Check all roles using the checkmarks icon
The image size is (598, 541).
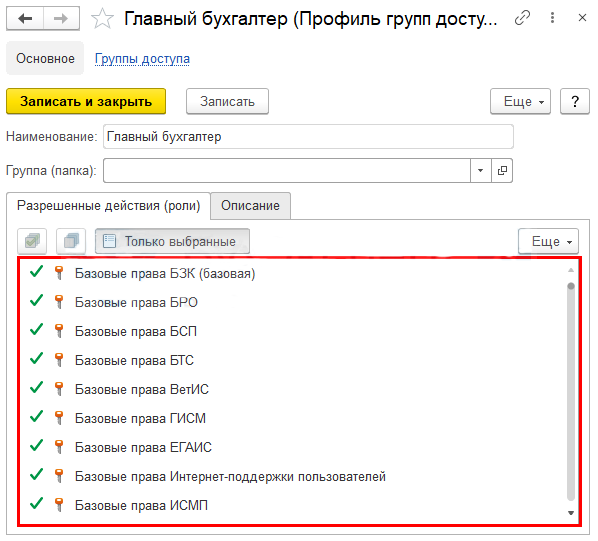[32, 241]
